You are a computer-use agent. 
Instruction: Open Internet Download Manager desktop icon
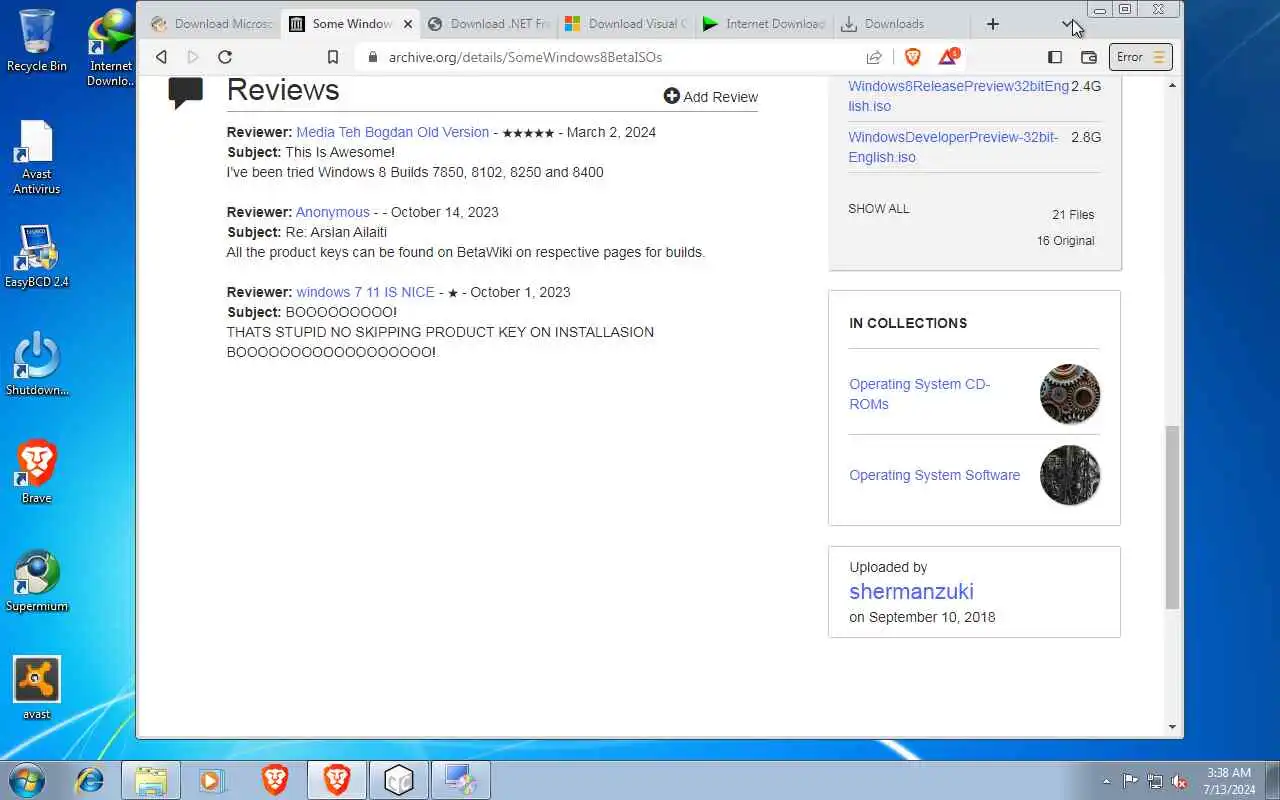(x=111, y=47)
